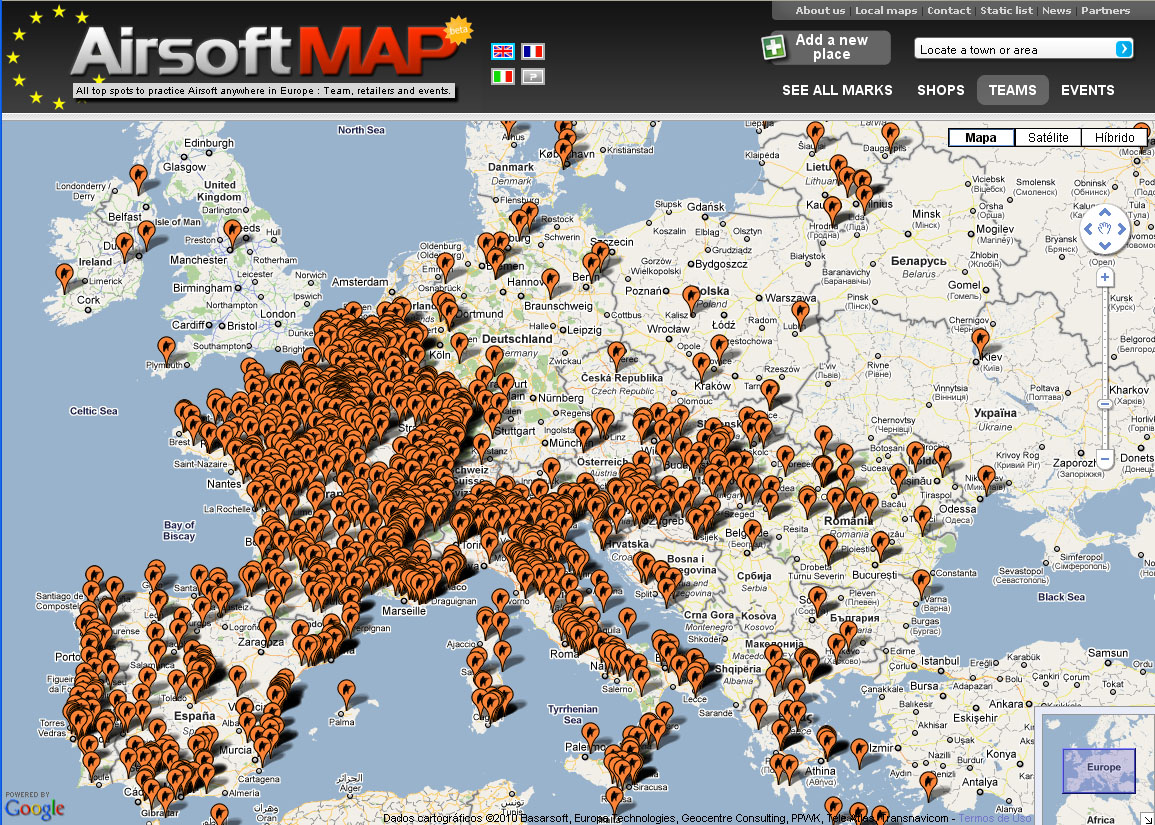
Task: Submit the location search with the blue arrow
Action: 1123,49
